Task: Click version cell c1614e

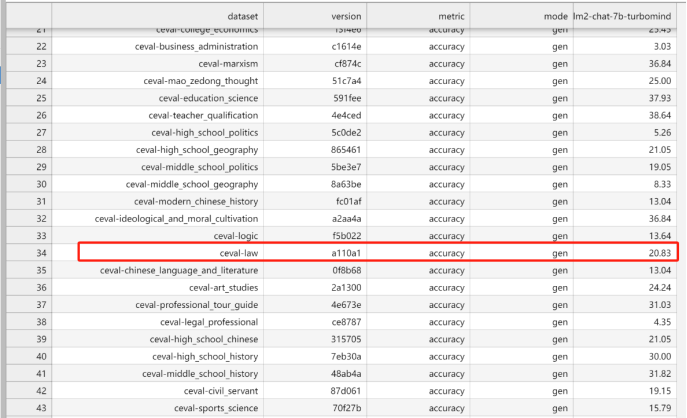Action: (315, 46)
